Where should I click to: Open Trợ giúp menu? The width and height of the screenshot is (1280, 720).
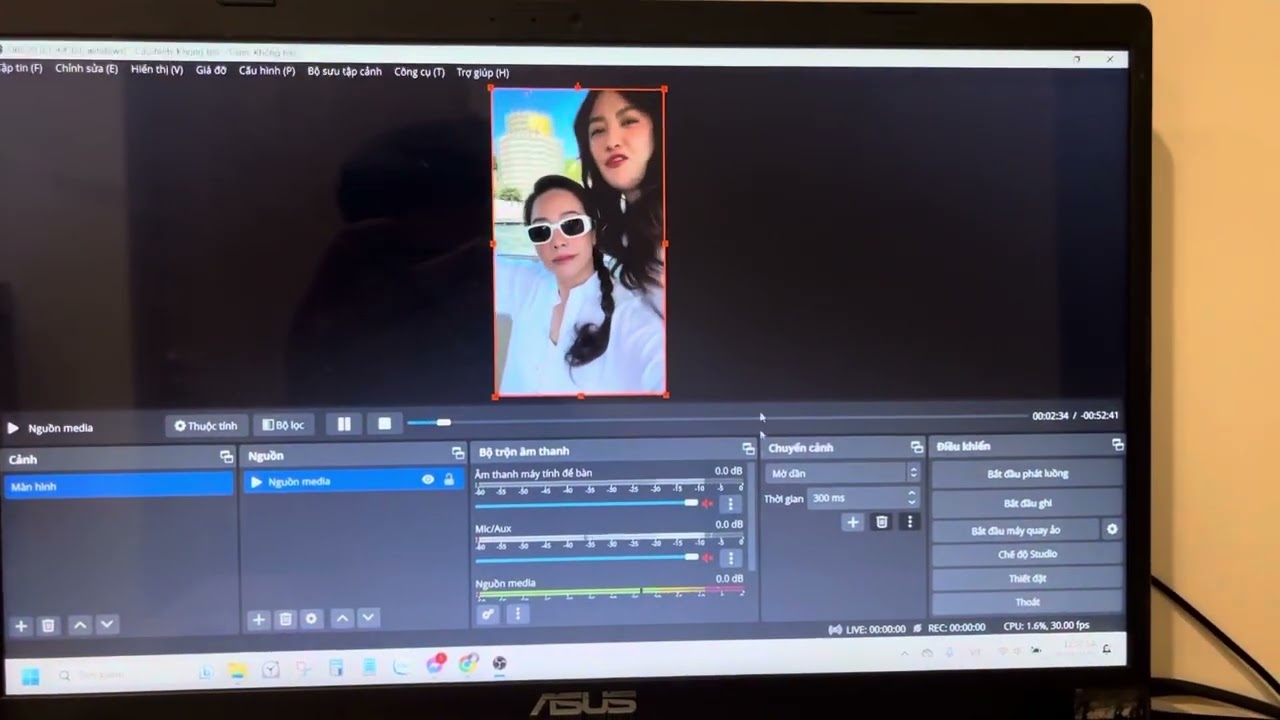coord(483,73)
